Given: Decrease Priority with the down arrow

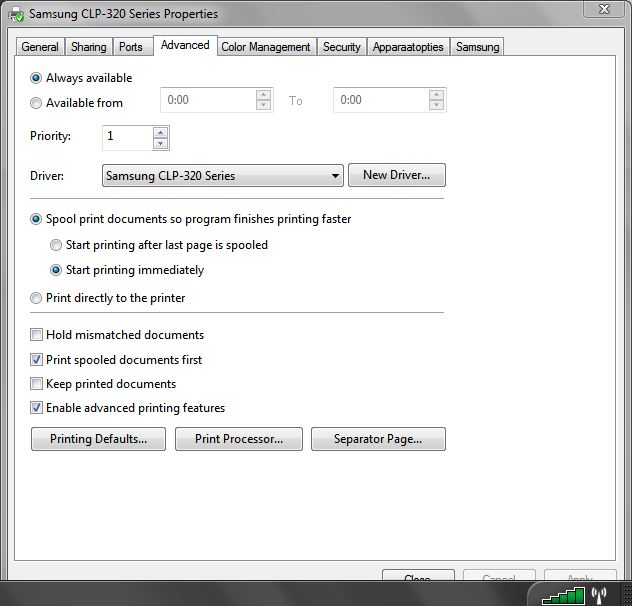Looking at the screenshot, I should tap(160, 144).
